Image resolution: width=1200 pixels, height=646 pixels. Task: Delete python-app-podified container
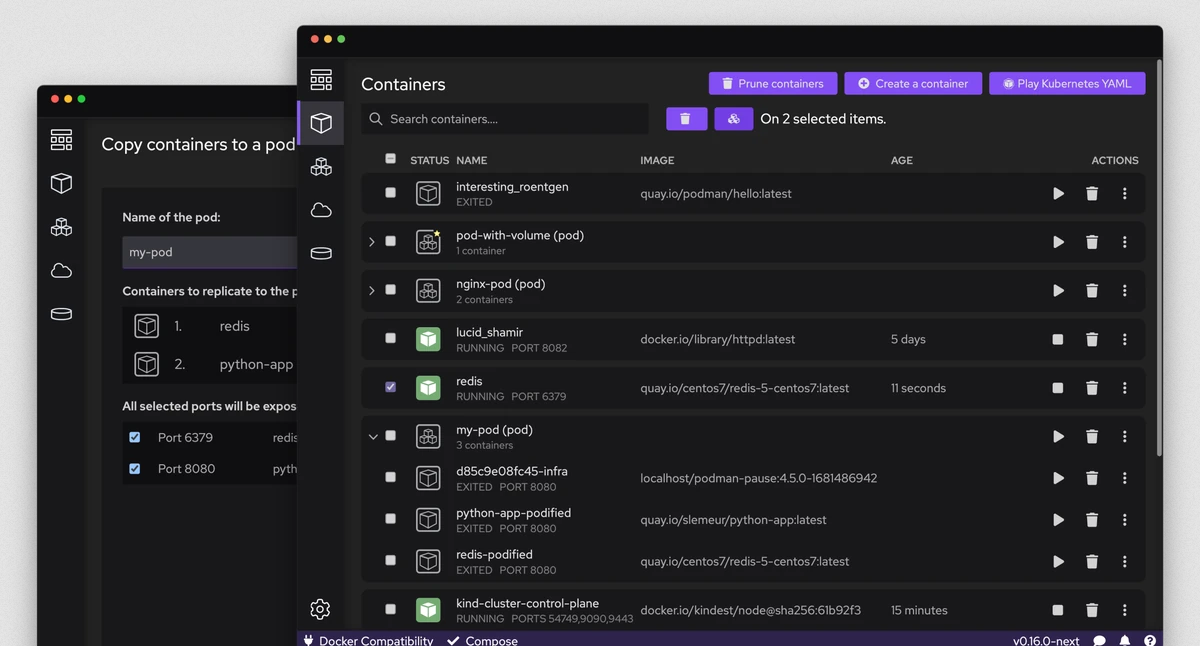click(x=1092, y=520)
